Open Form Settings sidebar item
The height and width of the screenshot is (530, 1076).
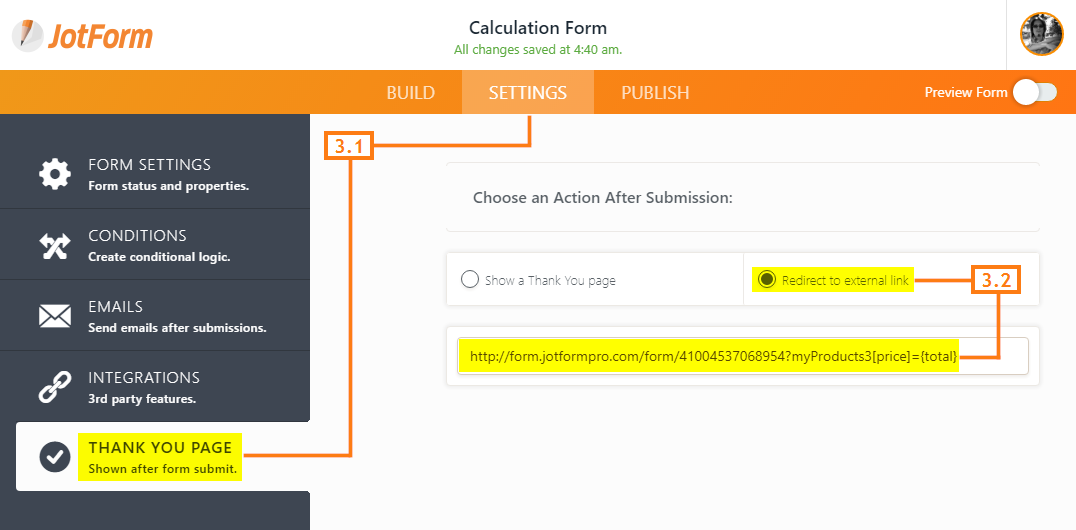point(155,174)
